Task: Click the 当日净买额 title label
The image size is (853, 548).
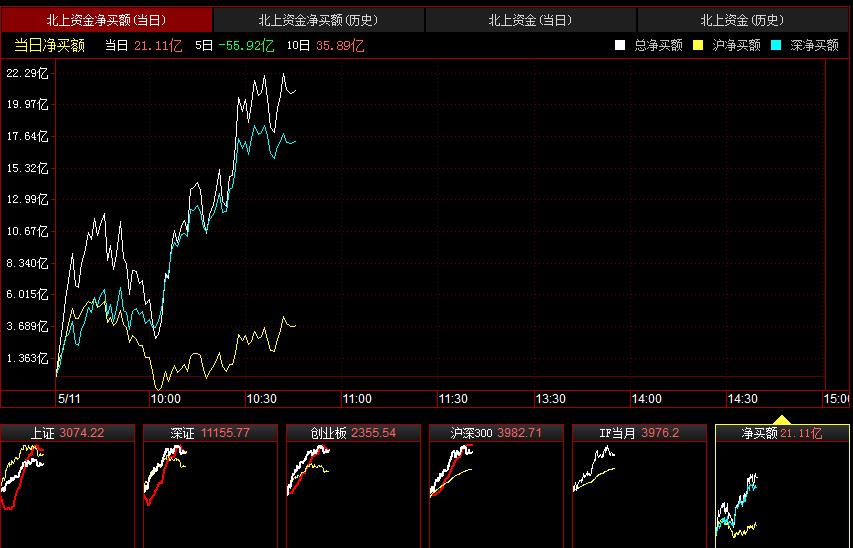Action: coord(49,45)
